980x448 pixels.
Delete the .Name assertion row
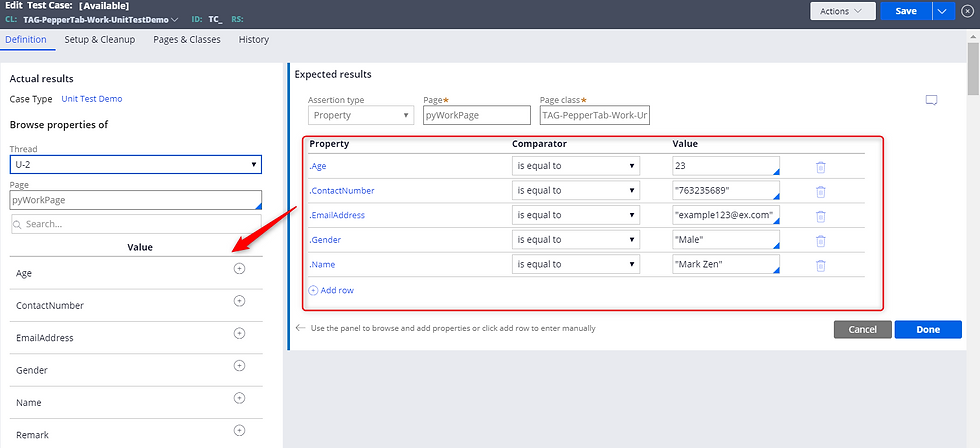[x=821, y=266]
